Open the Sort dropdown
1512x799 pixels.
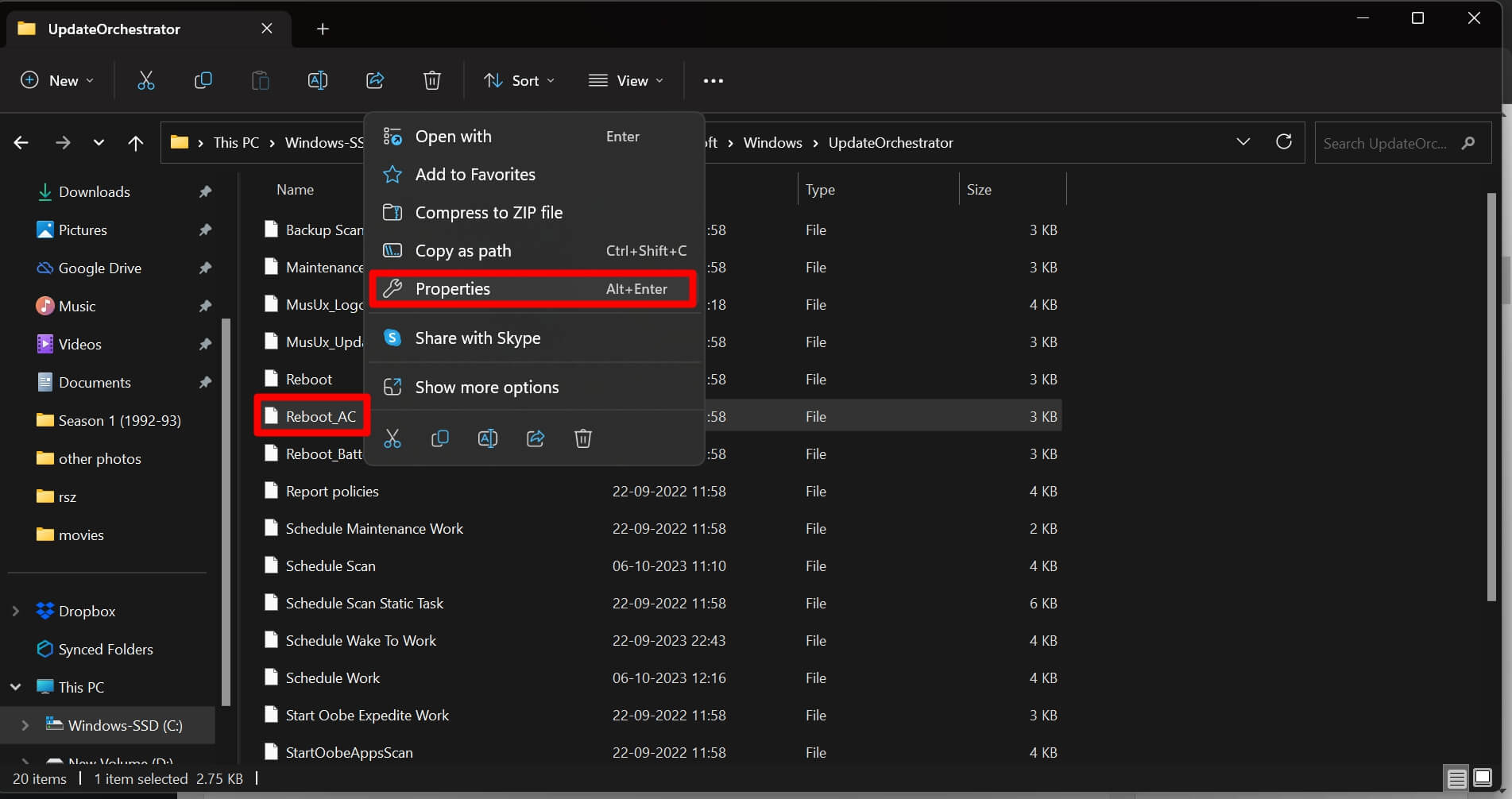[518, 80]
